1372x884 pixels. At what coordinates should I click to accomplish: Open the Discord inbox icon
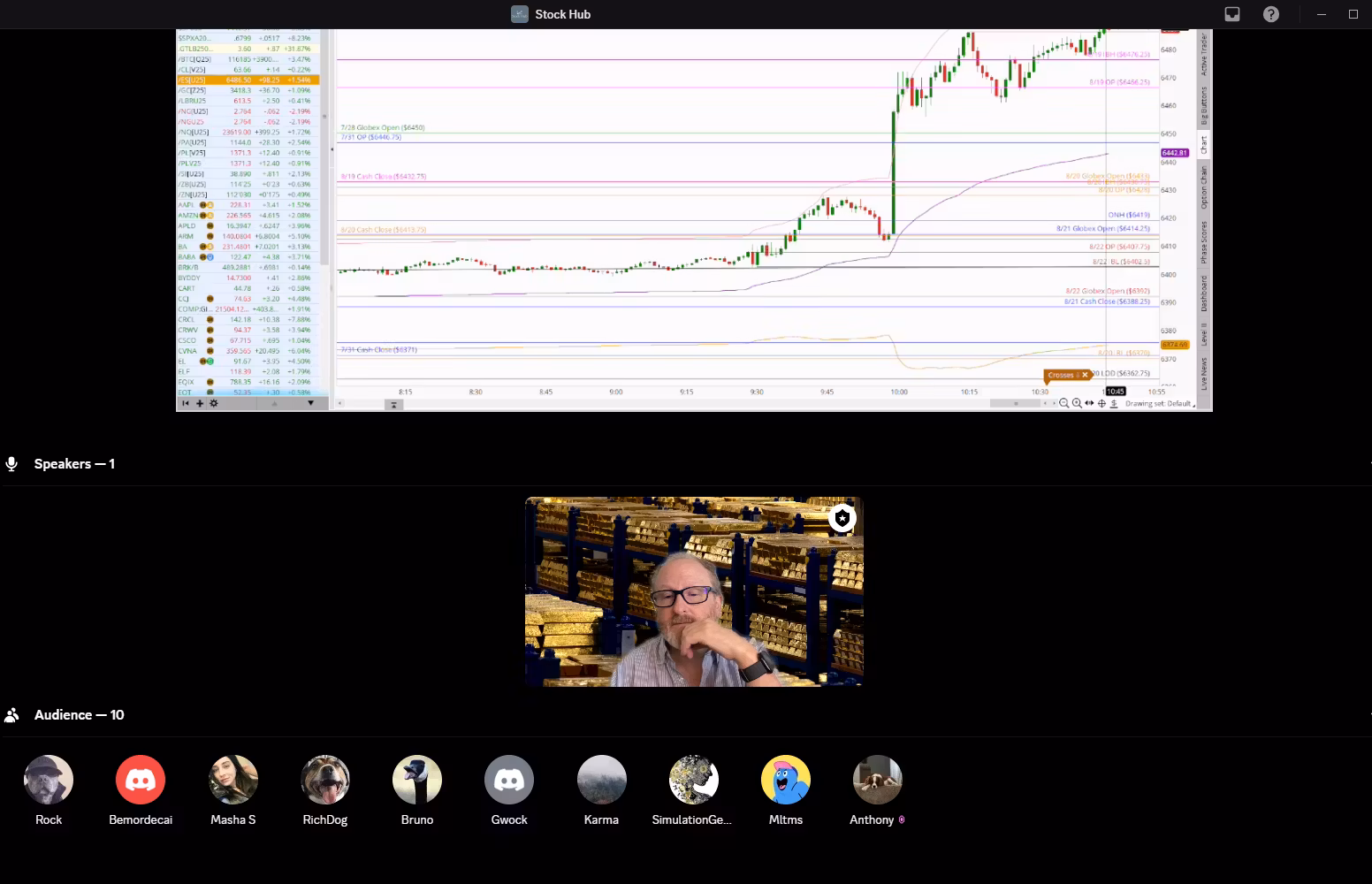pos(1232,14)
